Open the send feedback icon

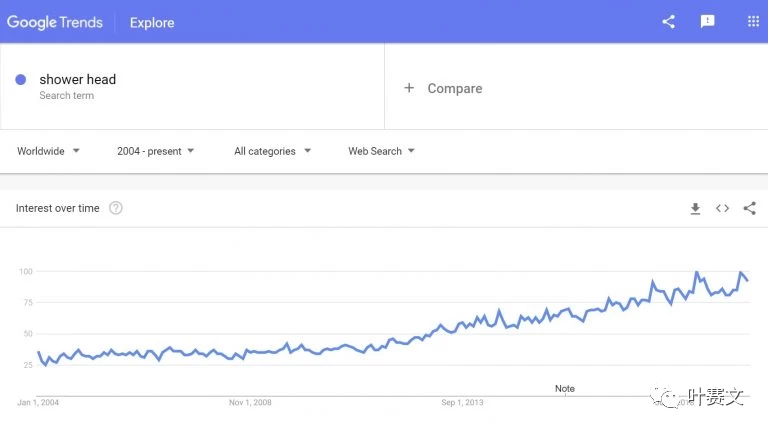tap(707, 22)
